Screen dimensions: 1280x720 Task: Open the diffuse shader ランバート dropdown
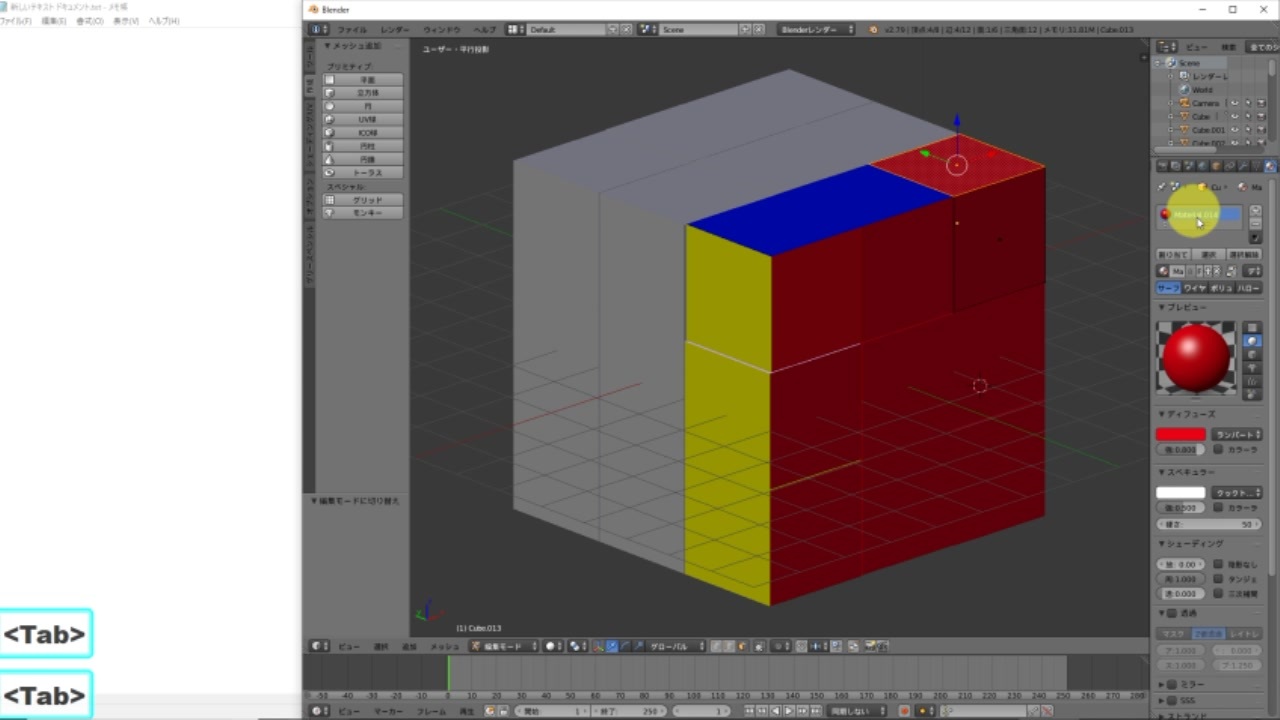pos(1236,435)
